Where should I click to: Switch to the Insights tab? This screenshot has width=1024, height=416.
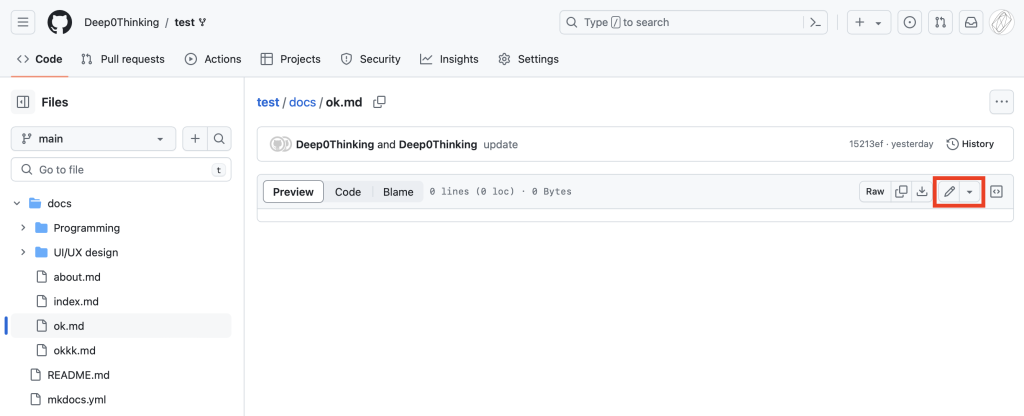tap(449, 59)
